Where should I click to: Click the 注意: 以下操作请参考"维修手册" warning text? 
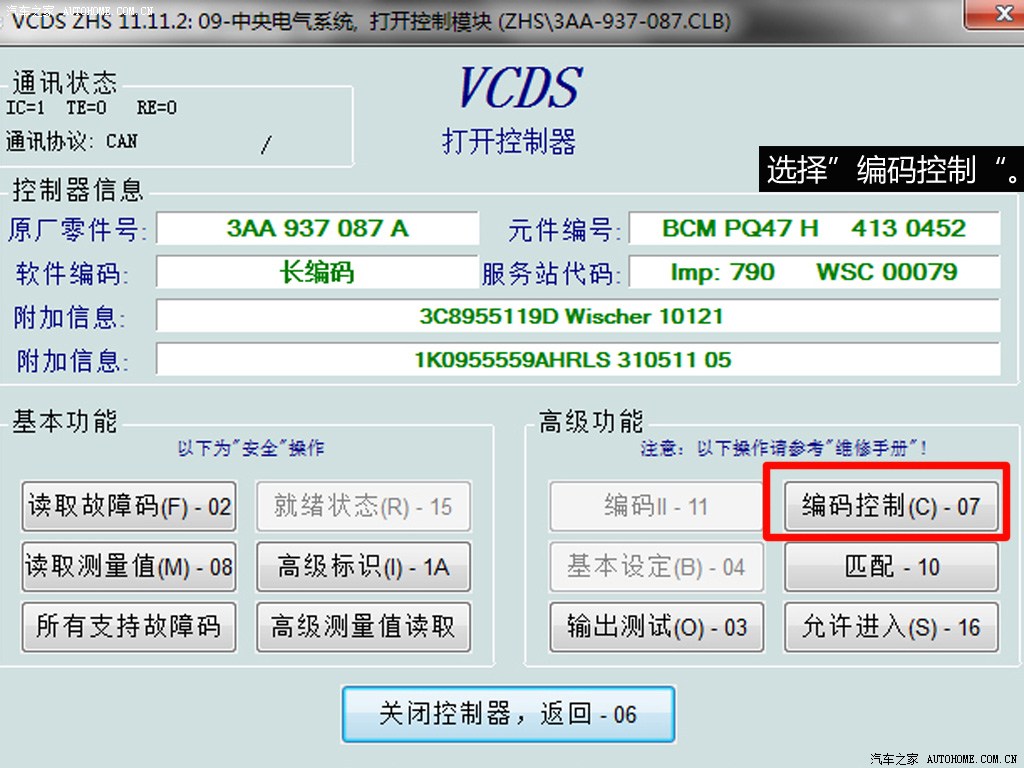click(x=784, y=448)
